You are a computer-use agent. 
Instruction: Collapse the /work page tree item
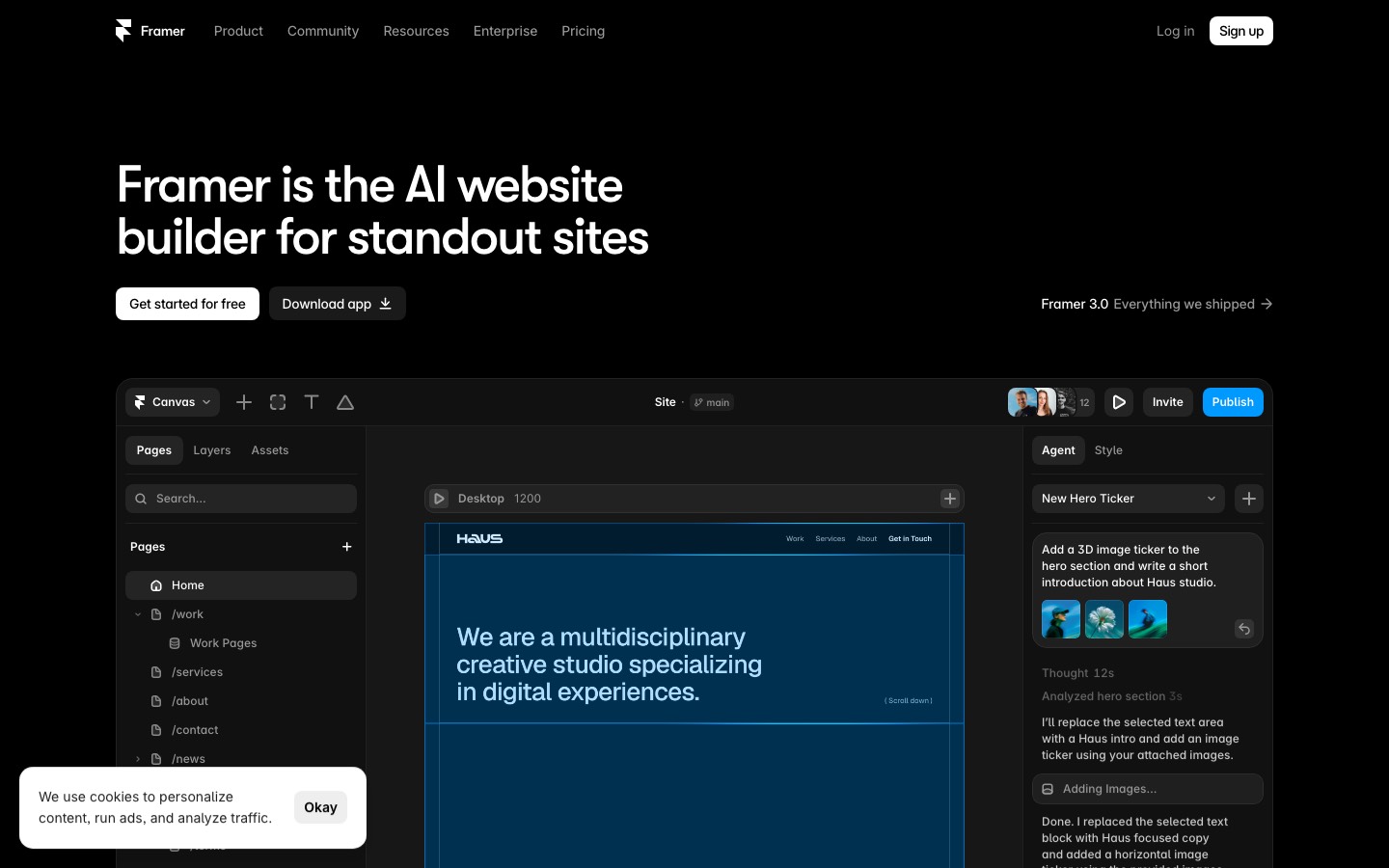coord(138,614)
